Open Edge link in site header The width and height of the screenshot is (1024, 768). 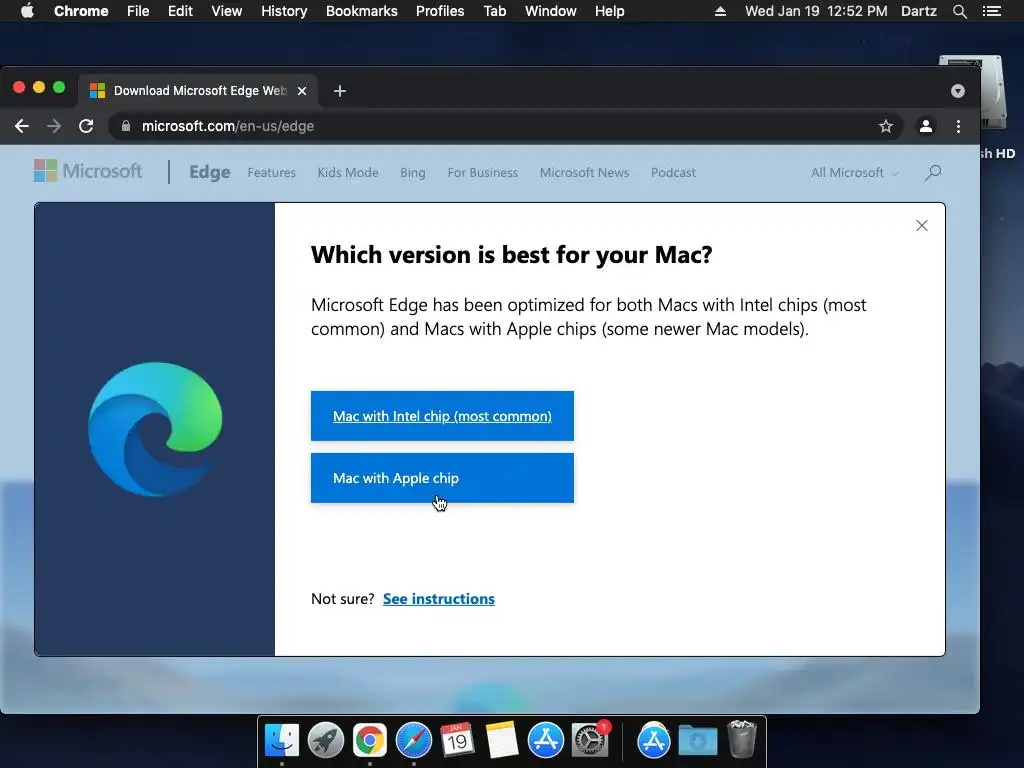[x=210, y=172]
